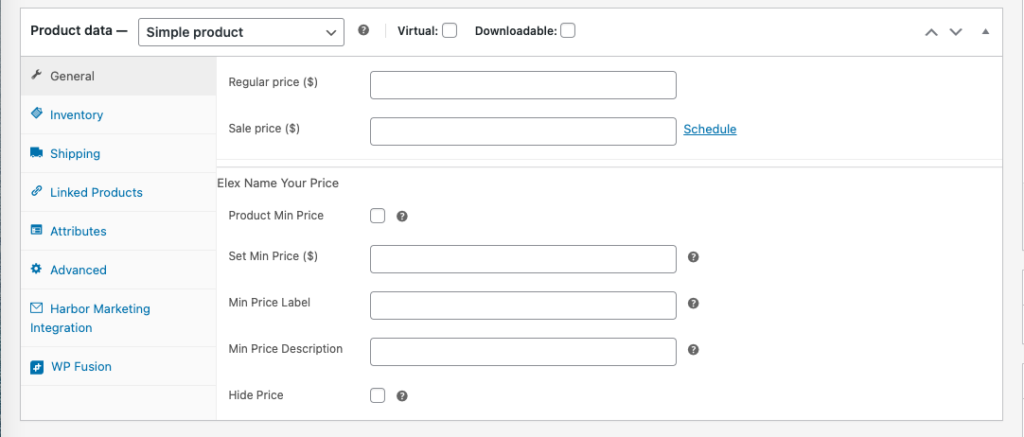The height and width of the screenshot is (437, 1024).
Task: Collapse the Product data panel
Action: pyautogui.click(x=985, y=32)
